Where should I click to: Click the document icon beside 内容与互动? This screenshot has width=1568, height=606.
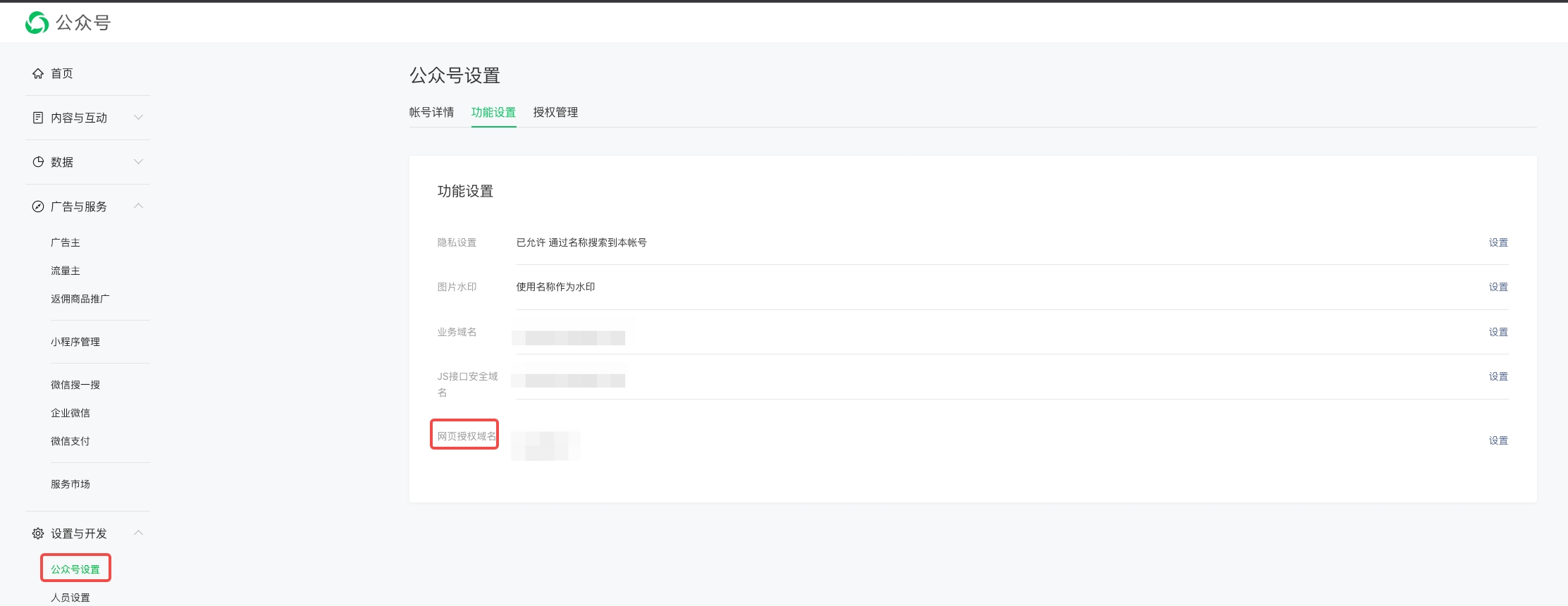click(38, 118)
